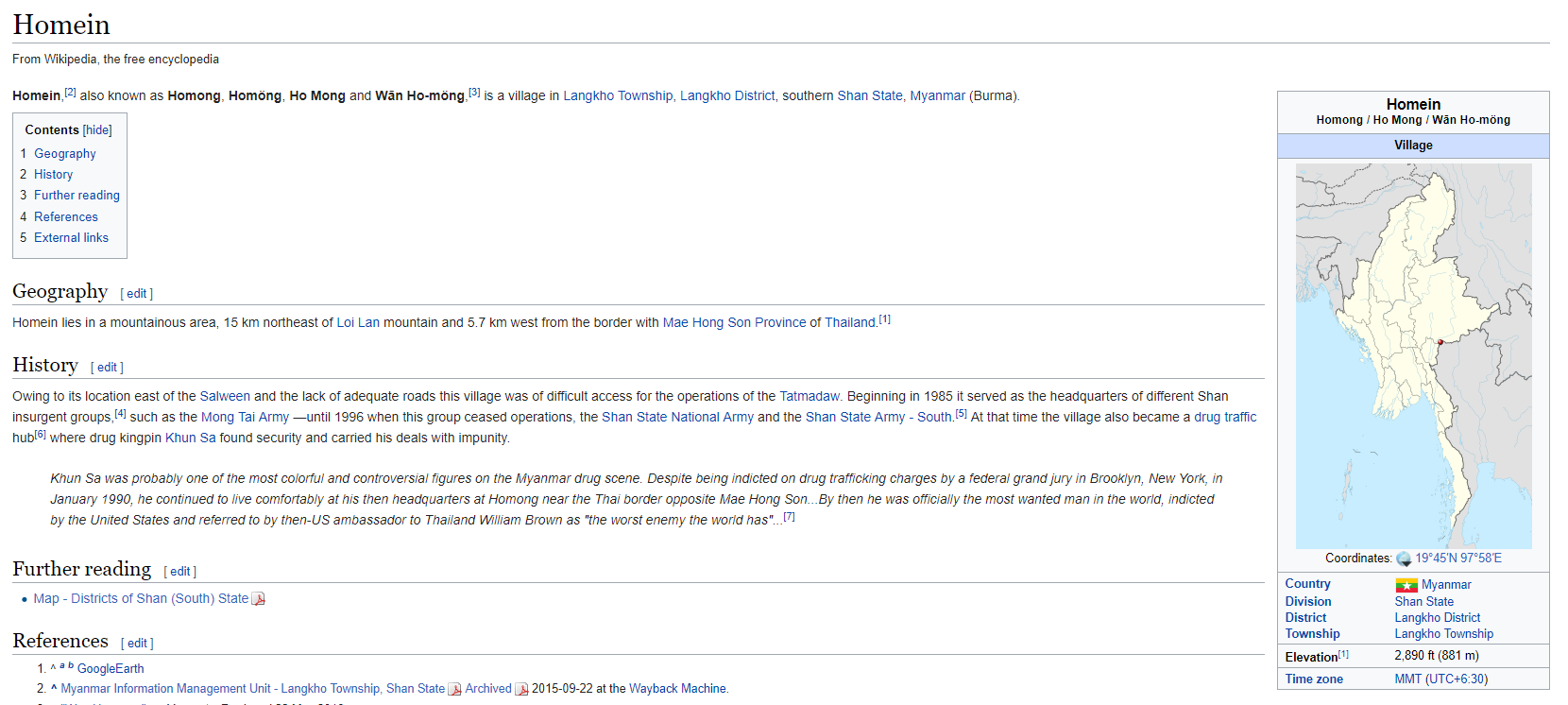Click the Myanmar location map image
The height and width of the screenshot is (705, 1568).
(1413, 356)
